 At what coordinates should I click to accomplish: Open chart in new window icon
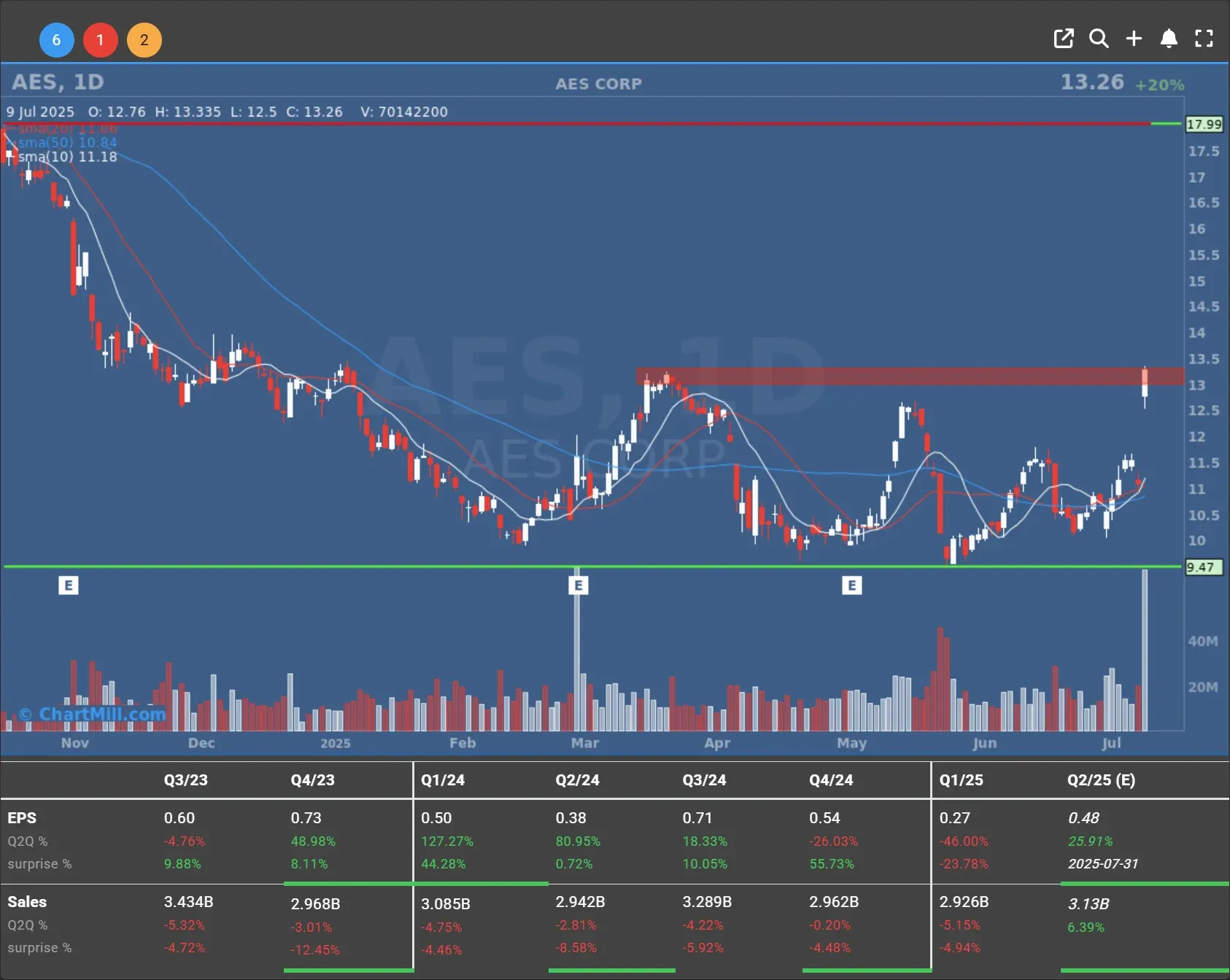(x=1064, y=39)
